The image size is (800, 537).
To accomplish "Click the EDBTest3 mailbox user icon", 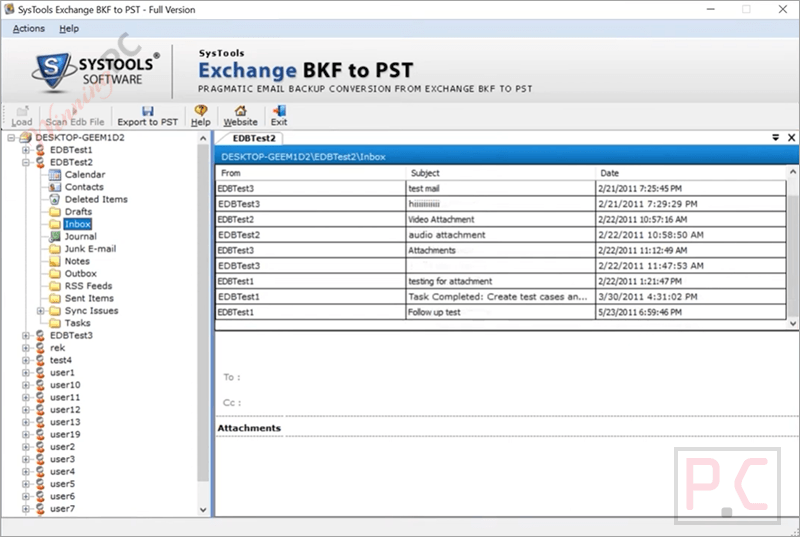I will (x=40, y=336).
